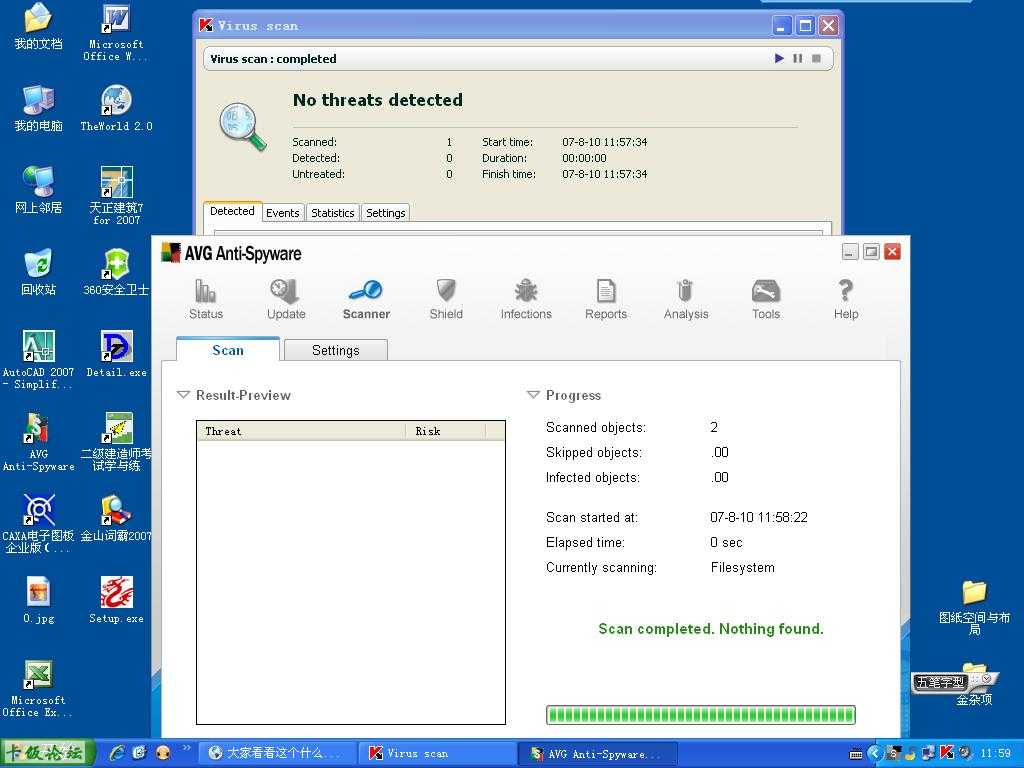Click the Threat column header
This screenshot has width=1024, height=768.
pos(301,431)
